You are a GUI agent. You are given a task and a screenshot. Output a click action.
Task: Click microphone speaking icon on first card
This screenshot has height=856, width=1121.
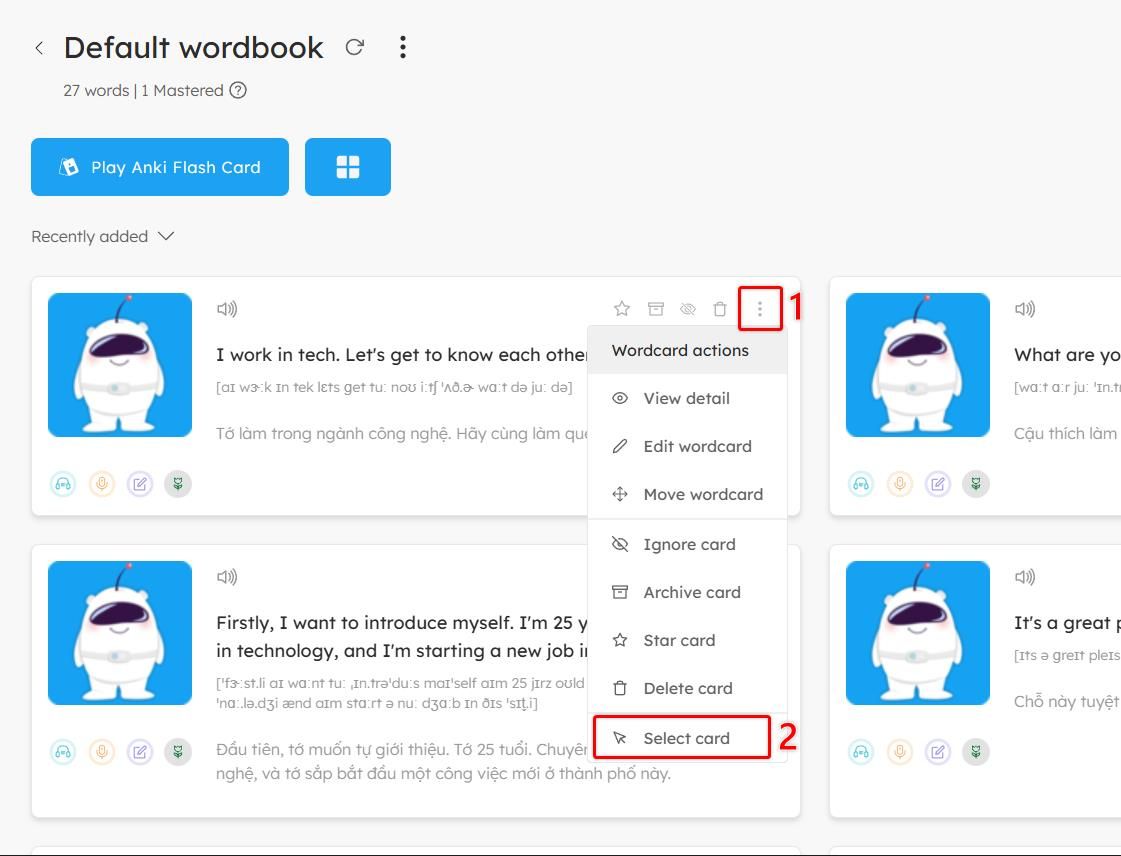coord(101,484)
